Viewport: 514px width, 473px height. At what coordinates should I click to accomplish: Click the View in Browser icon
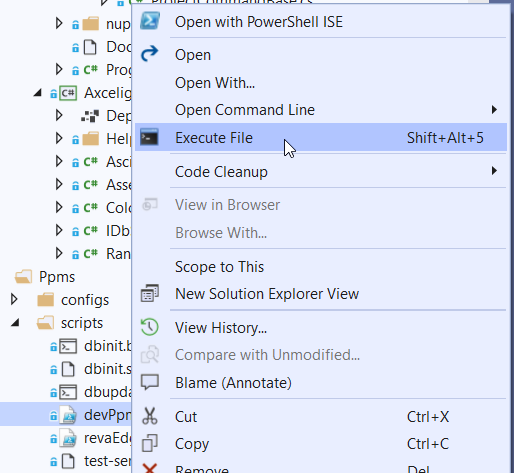click(x=150, y=204)
